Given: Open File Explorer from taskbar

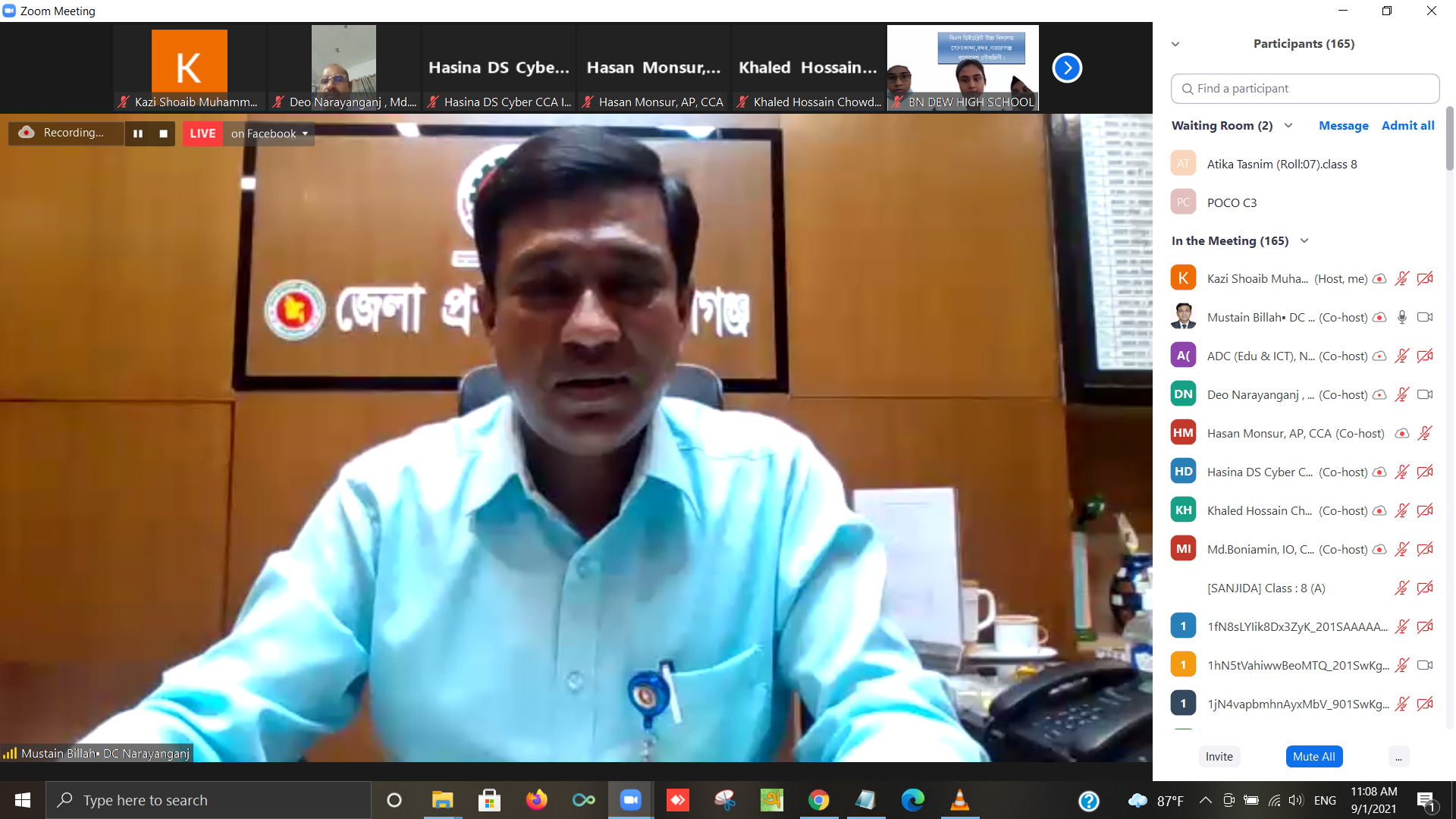Looking at the screenshot, I should click(442, 800).
